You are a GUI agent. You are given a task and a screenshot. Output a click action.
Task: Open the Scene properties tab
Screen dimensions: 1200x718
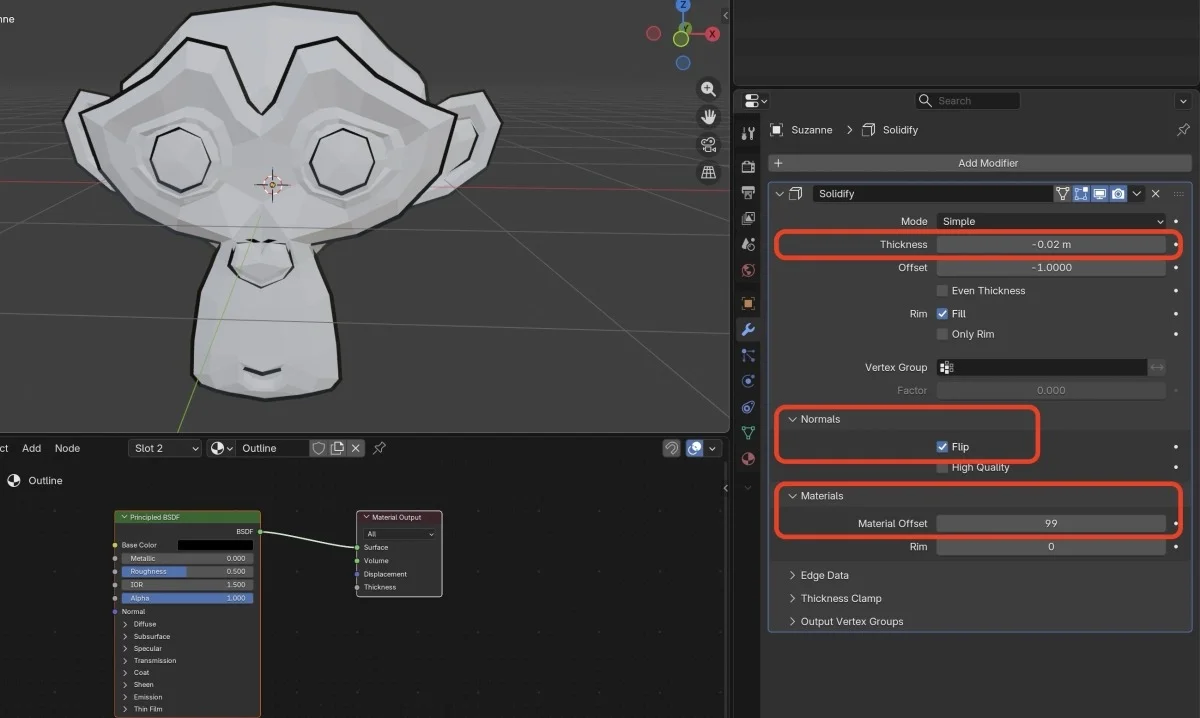(x=748, y=244)
